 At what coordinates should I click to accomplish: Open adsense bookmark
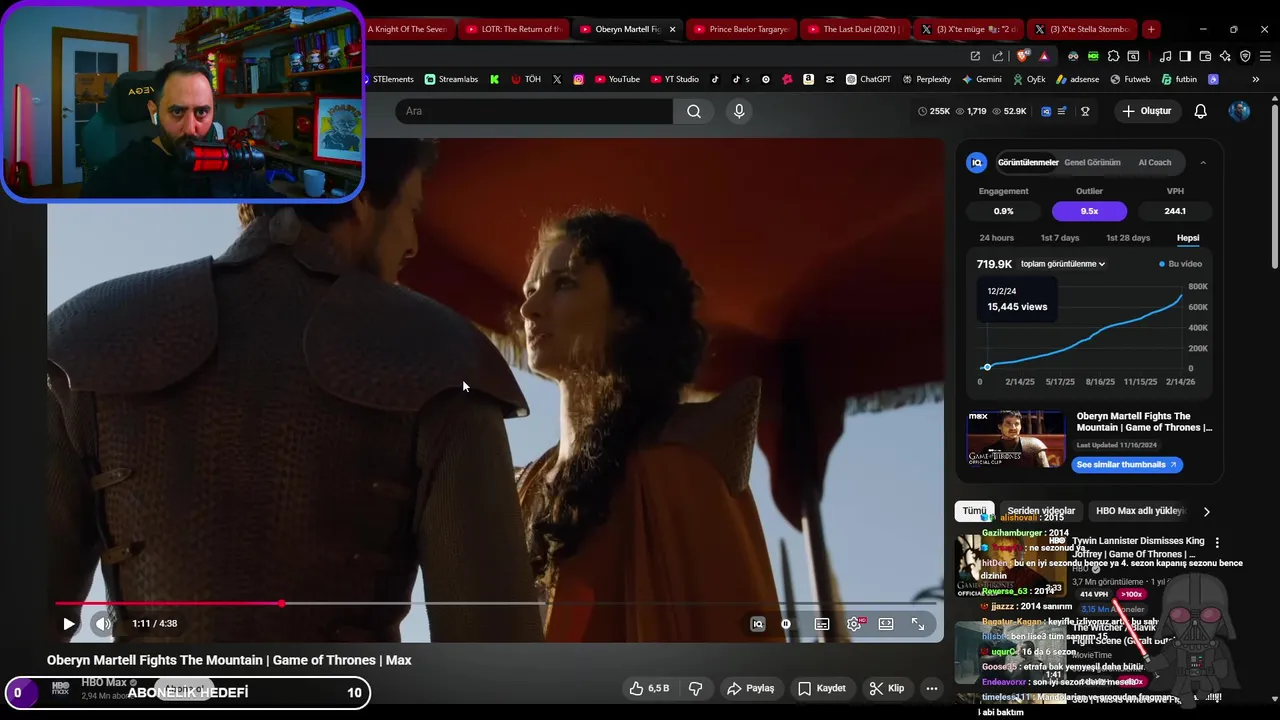click(1077, 79)
